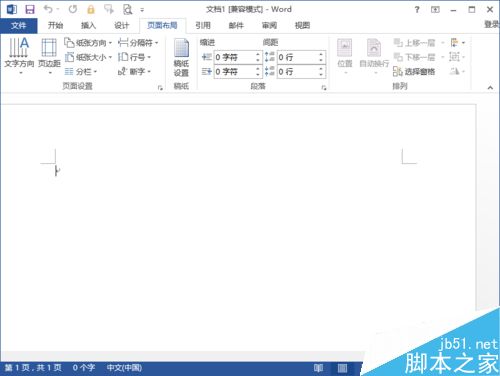Image resolution: width=500 pixels, height=376 pixels.
Task: Click the Word application icon in title bar
Action: (x=12, y=9)
